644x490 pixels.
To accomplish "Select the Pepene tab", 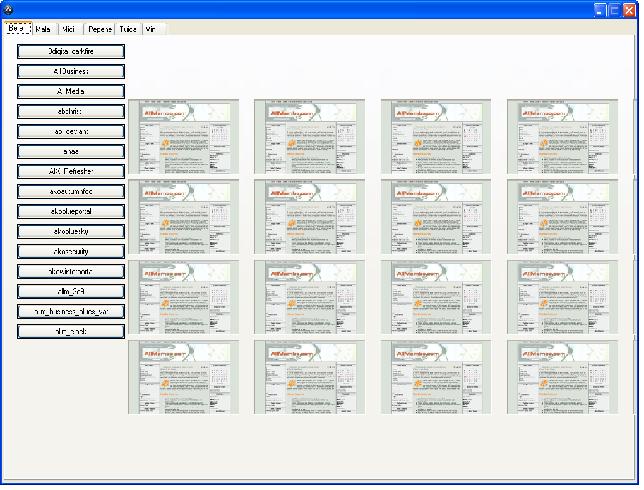I will (x=99, y=30).
